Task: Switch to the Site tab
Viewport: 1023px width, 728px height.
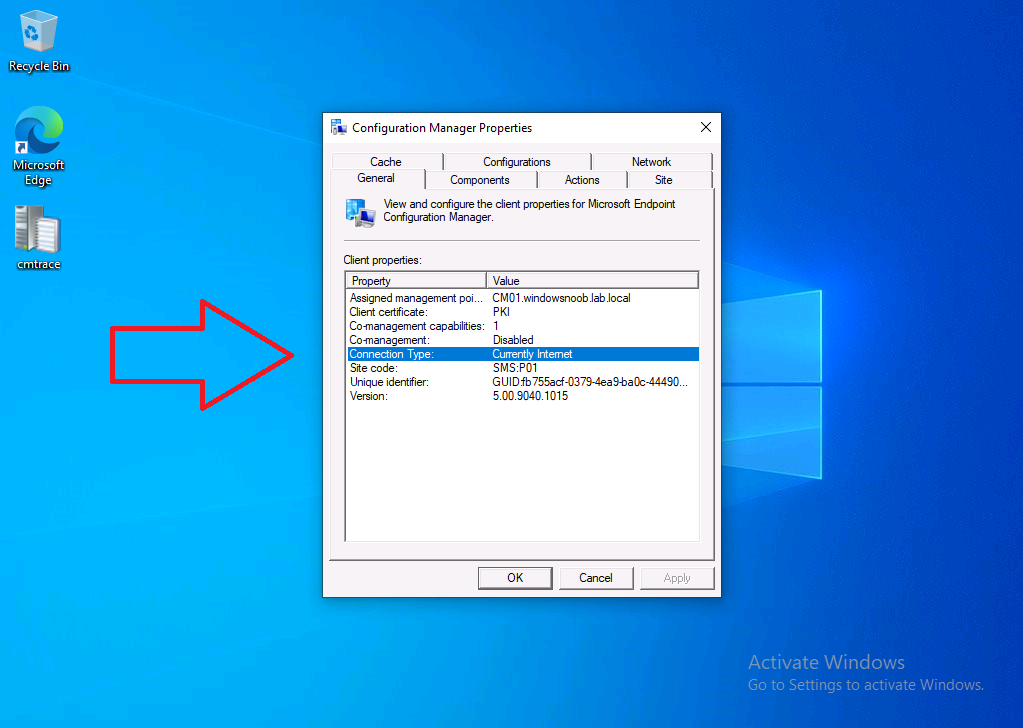Action: coord(664,179)
